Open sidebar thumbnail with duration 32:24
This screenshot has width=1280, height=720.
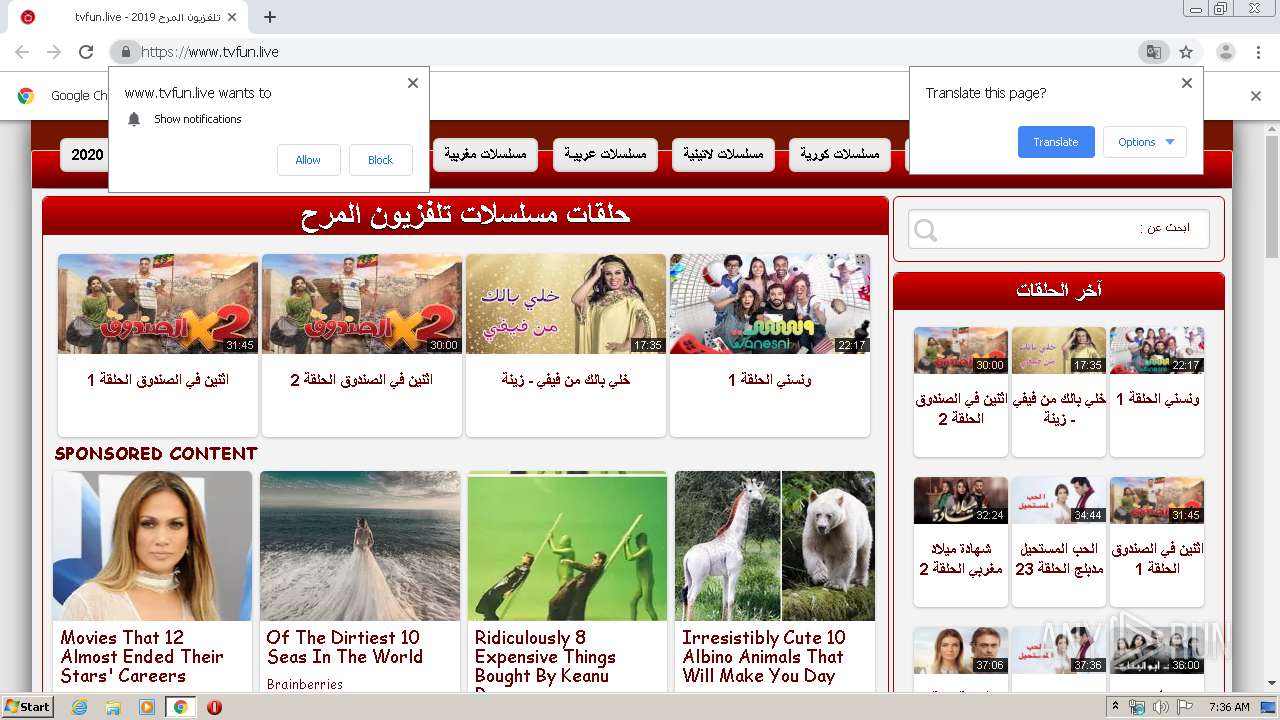point(961,500)
